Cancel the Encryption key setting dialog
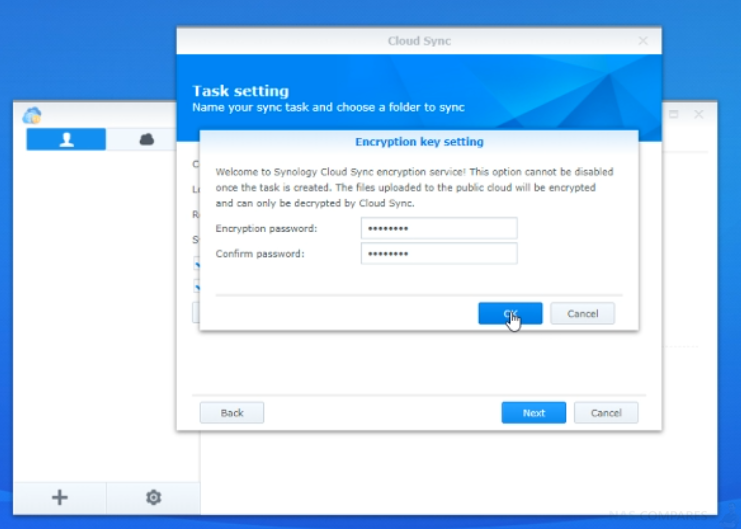The width and height of the screenshot is (741, 529). [582, 313]
